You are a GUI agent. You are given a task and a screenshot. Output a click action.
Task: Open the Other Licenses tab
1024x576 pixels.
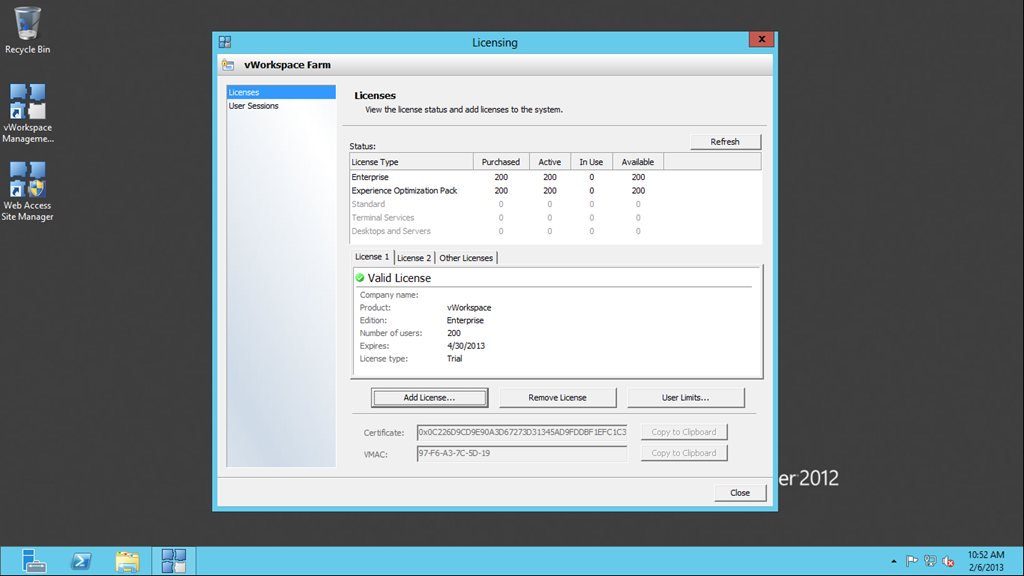click(466, 258)
